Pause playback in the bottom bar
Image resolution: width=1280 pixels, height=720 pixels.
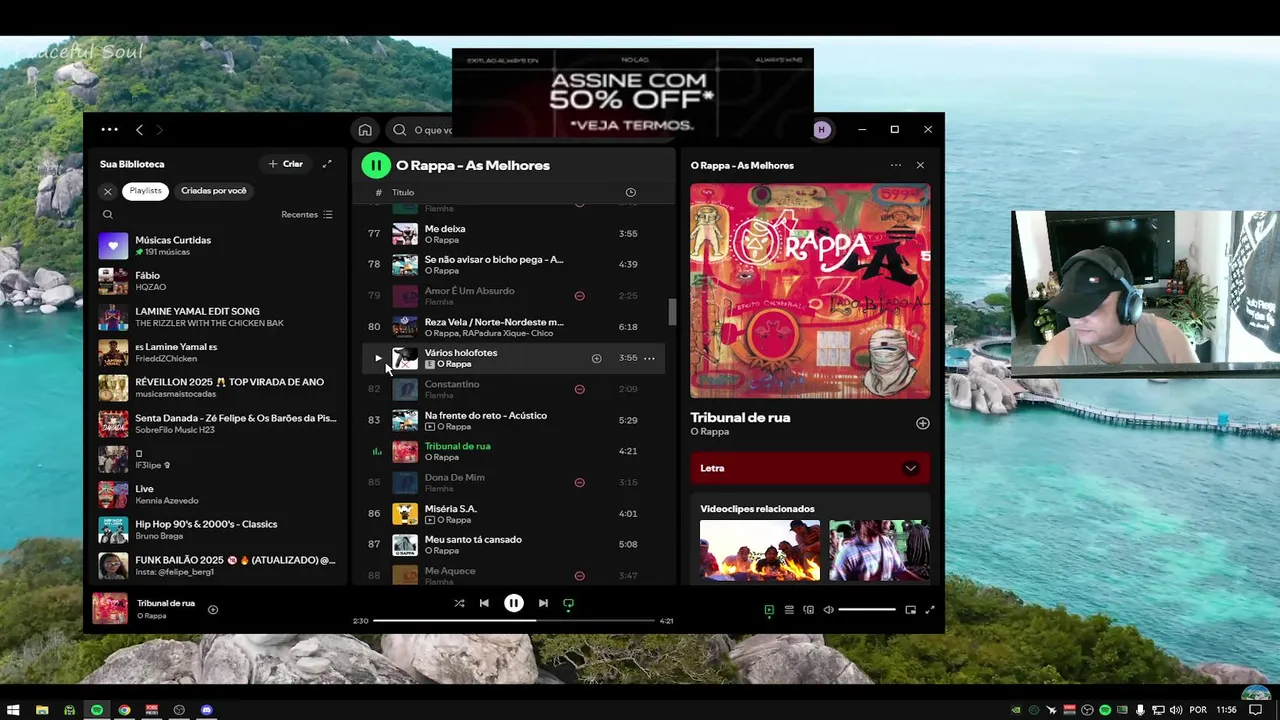513,603
